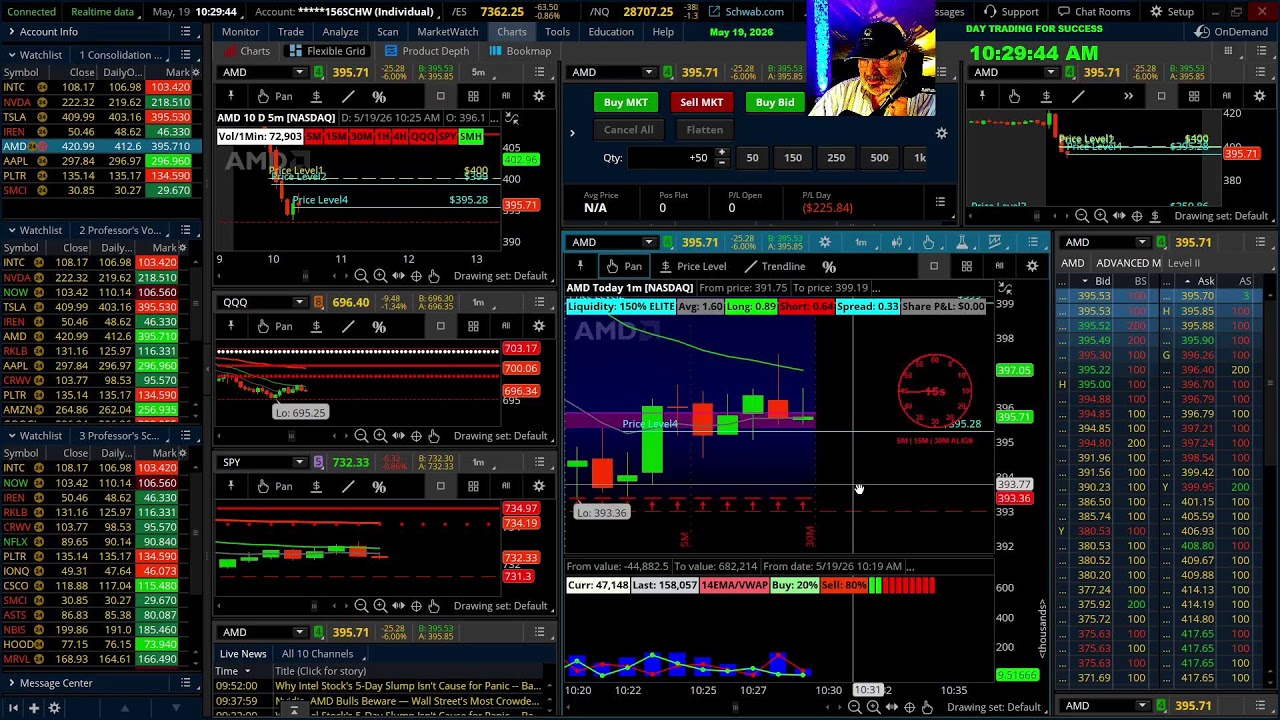
Task: Open drawing toolbar settings gear in AMD 5m chart
Action: click(539, 96)
